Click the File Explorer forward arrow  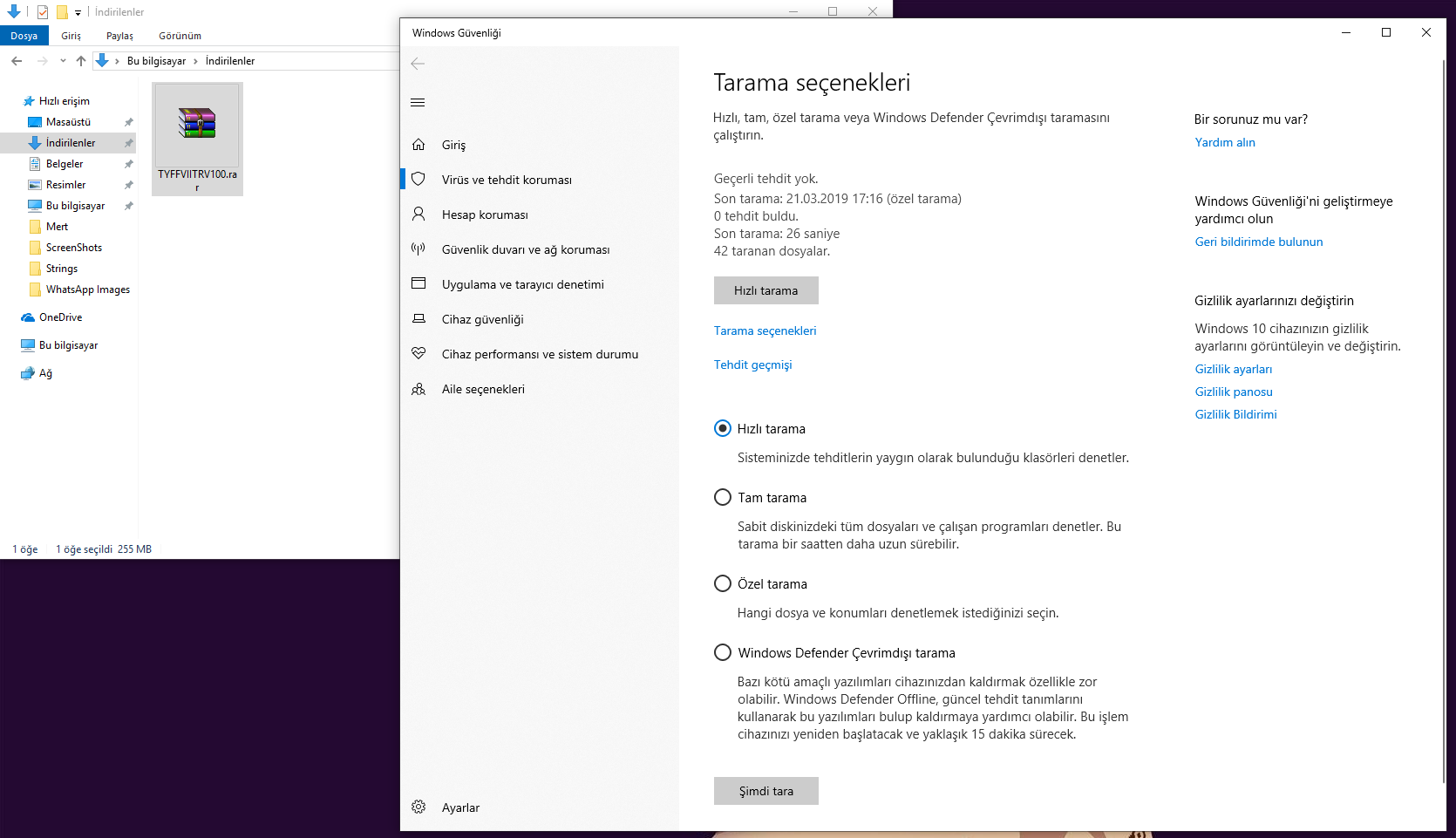point(42,61)
